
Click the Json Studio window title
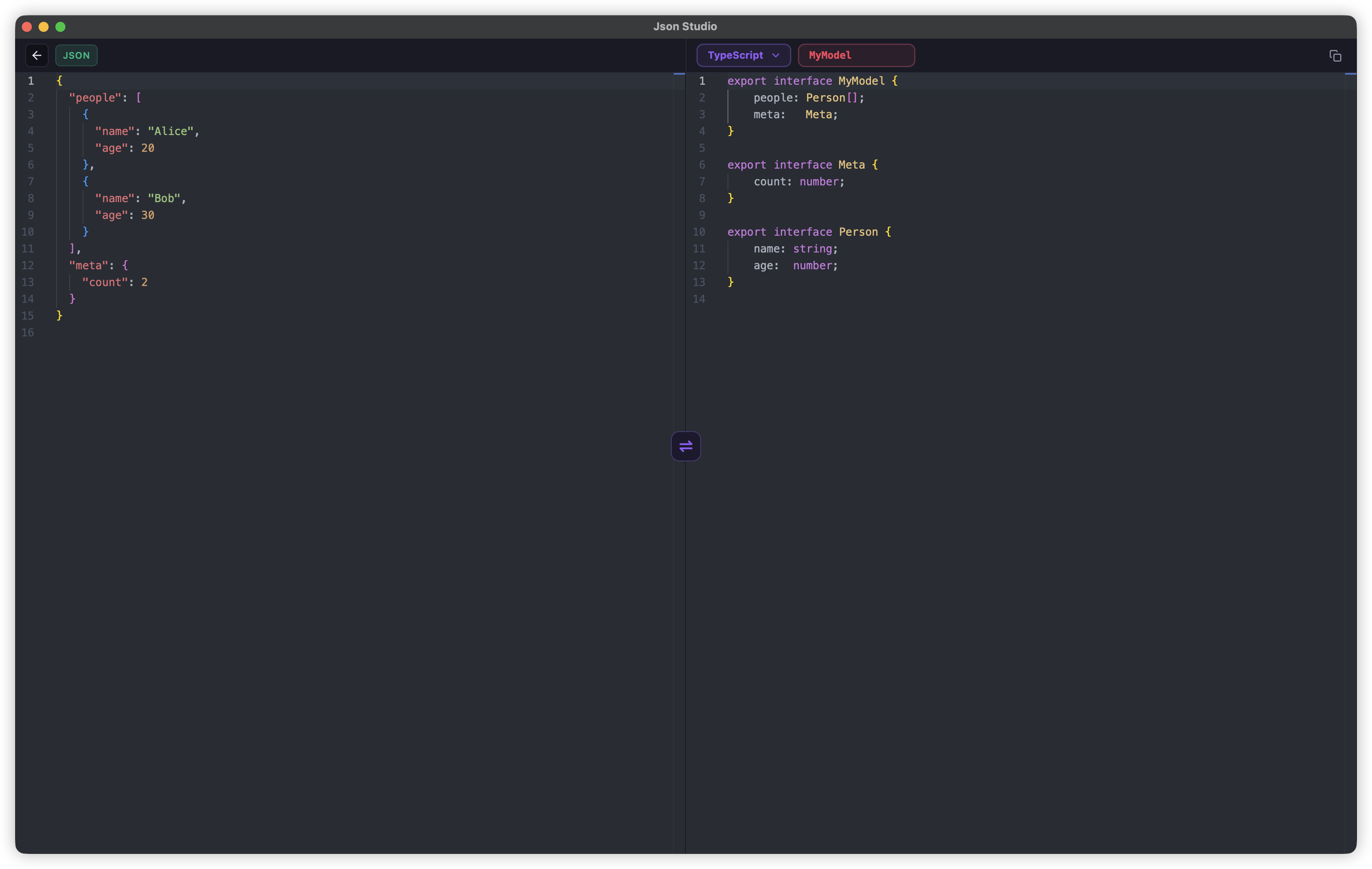pos(685,27)
